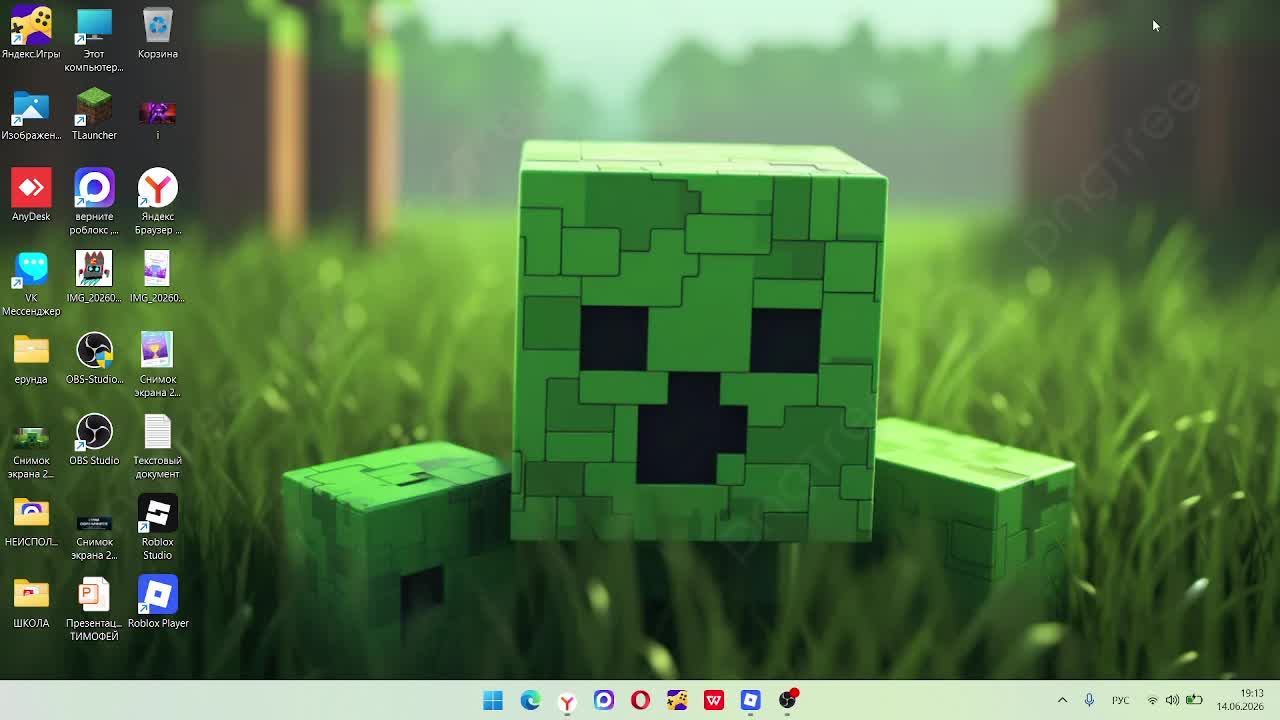Select the НЕИСПОЛ... folder on desktop

(31, 522)
